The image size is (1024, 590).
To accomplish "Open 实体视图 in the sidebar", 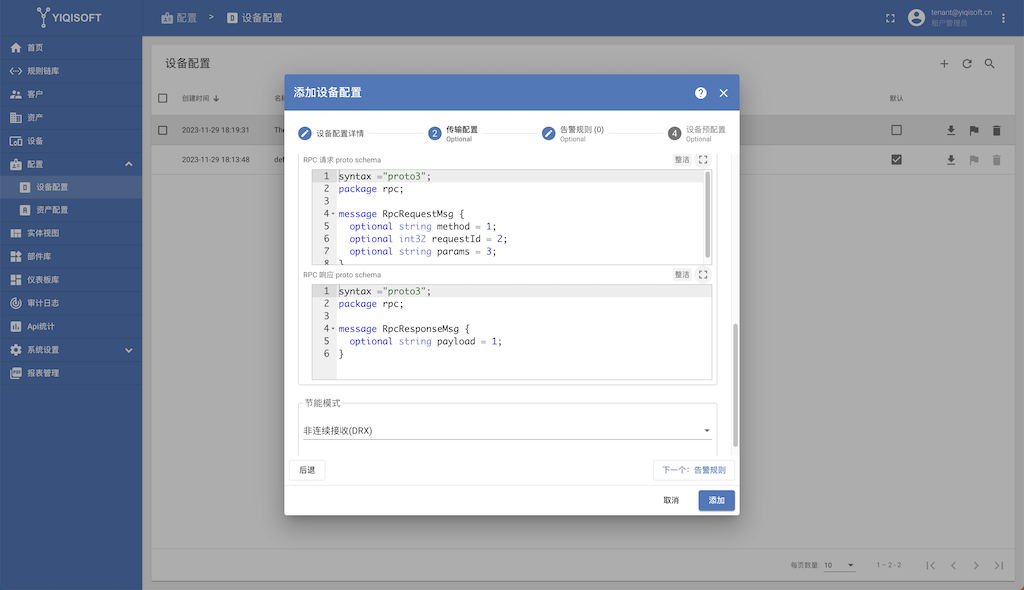I will [71, 233].
